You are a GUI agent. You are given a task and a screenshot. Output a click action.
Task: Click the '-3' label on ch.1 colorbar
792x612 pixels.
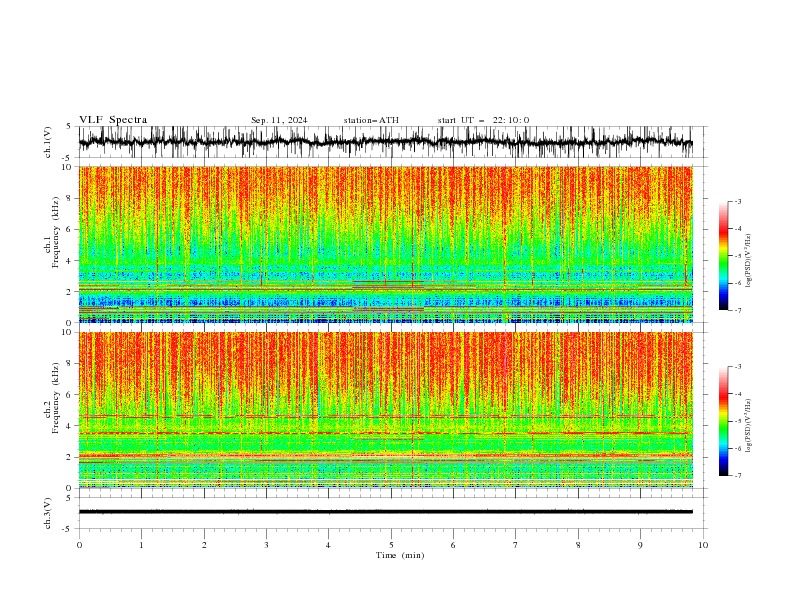click(737, 201)
